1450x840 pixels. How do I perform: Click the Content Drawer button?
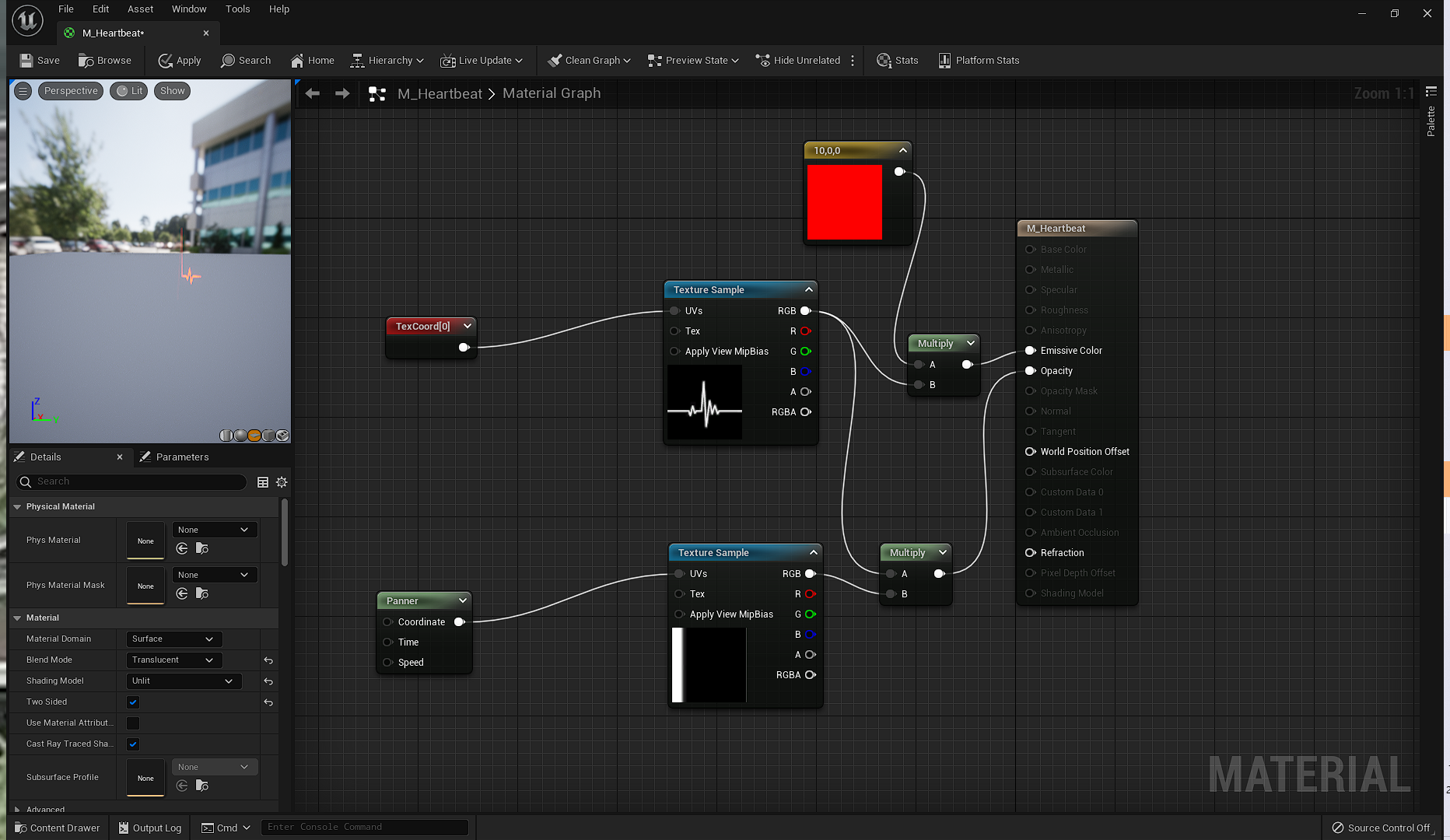[x=58, y=828]
